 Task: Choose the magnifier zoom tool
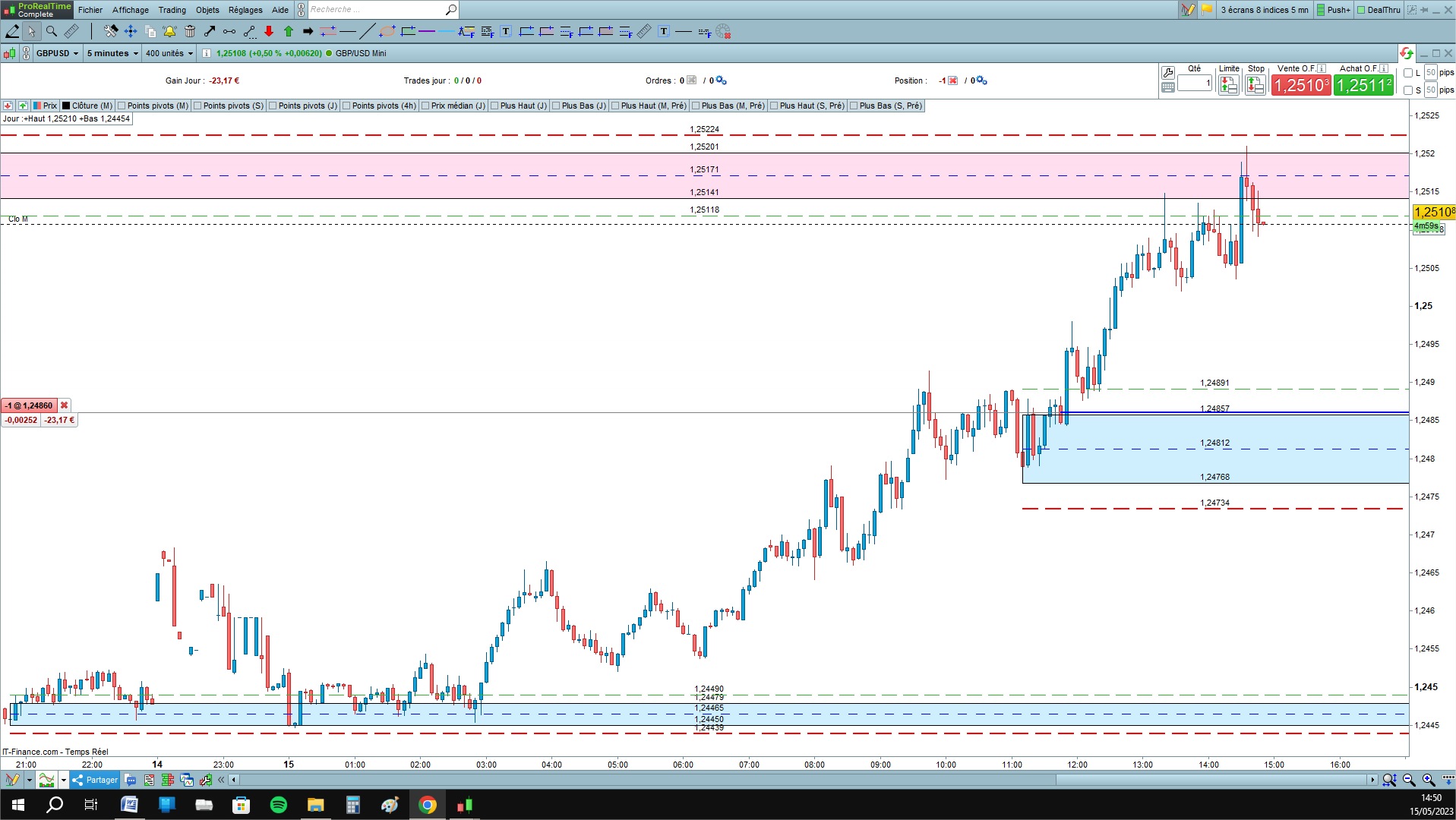(52, 31)
